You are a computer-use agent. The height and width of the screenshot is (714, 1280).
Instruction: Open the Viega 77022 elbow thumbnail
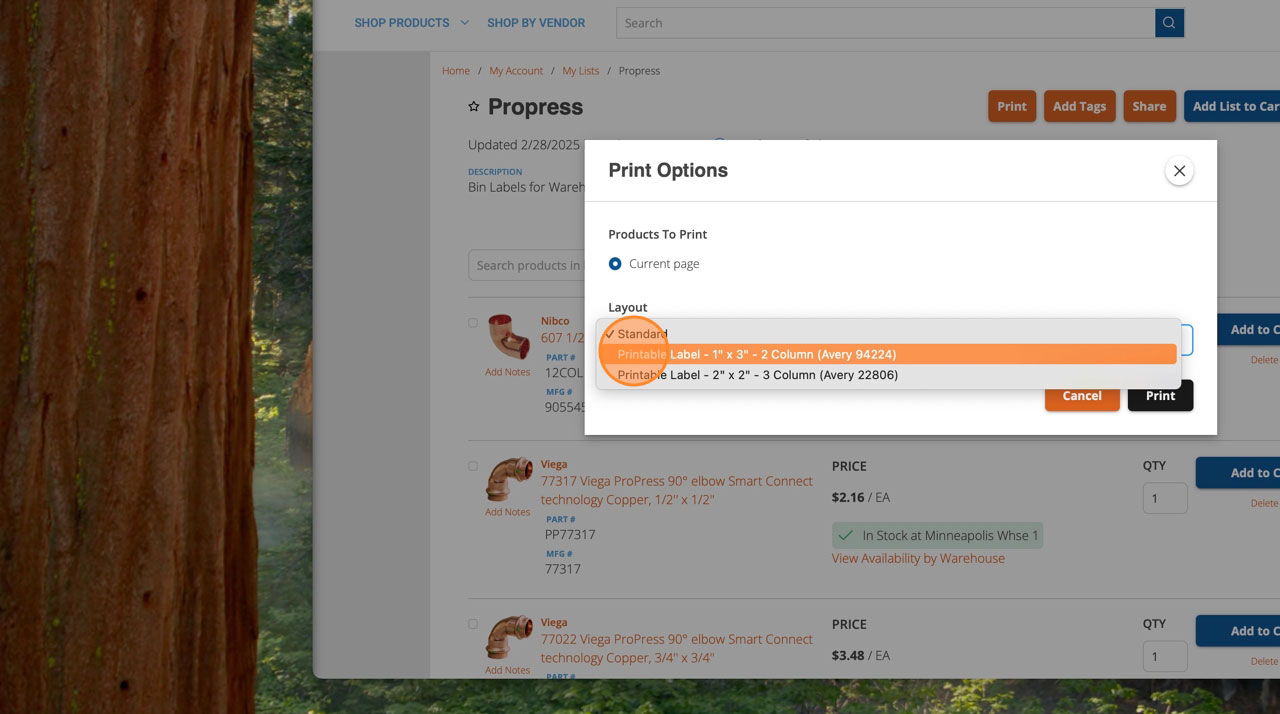click(508, 638)
